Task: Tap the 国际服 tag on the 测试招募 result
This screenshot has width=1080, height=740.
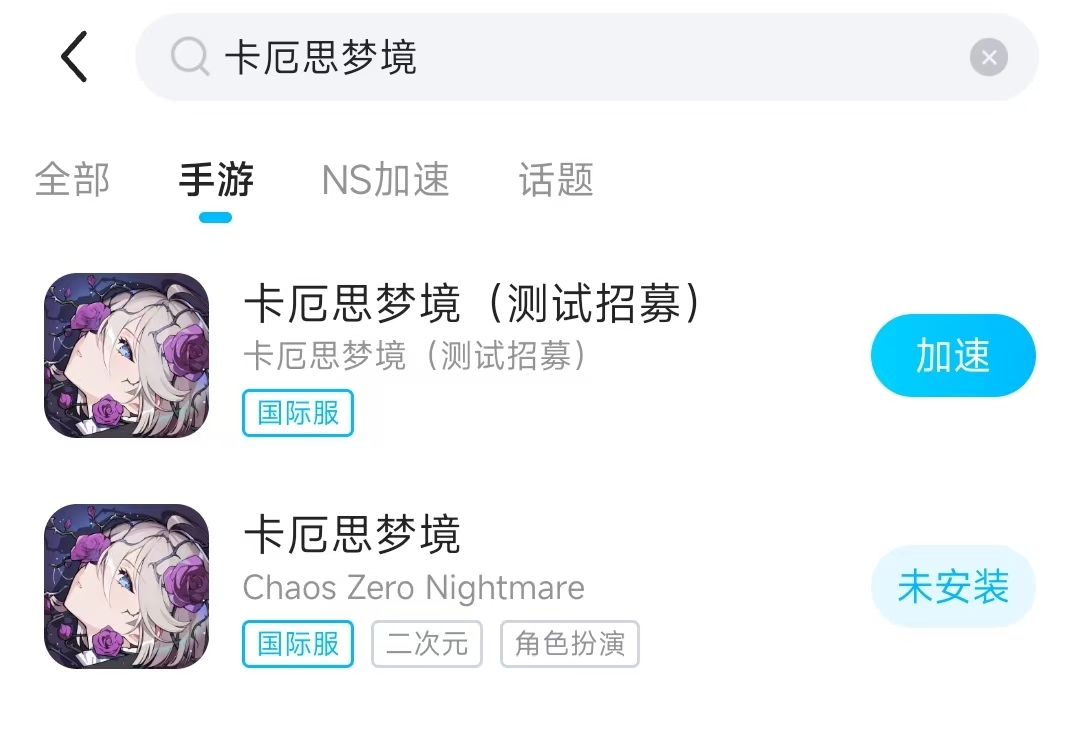Action: [x=298, y=413]
